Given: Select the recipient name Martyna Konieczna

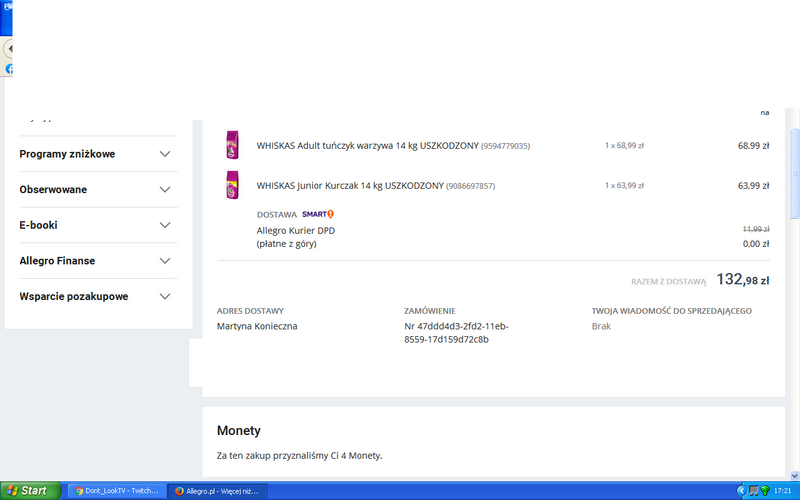Looking at the screenshot, I should [x=257, y=326].
